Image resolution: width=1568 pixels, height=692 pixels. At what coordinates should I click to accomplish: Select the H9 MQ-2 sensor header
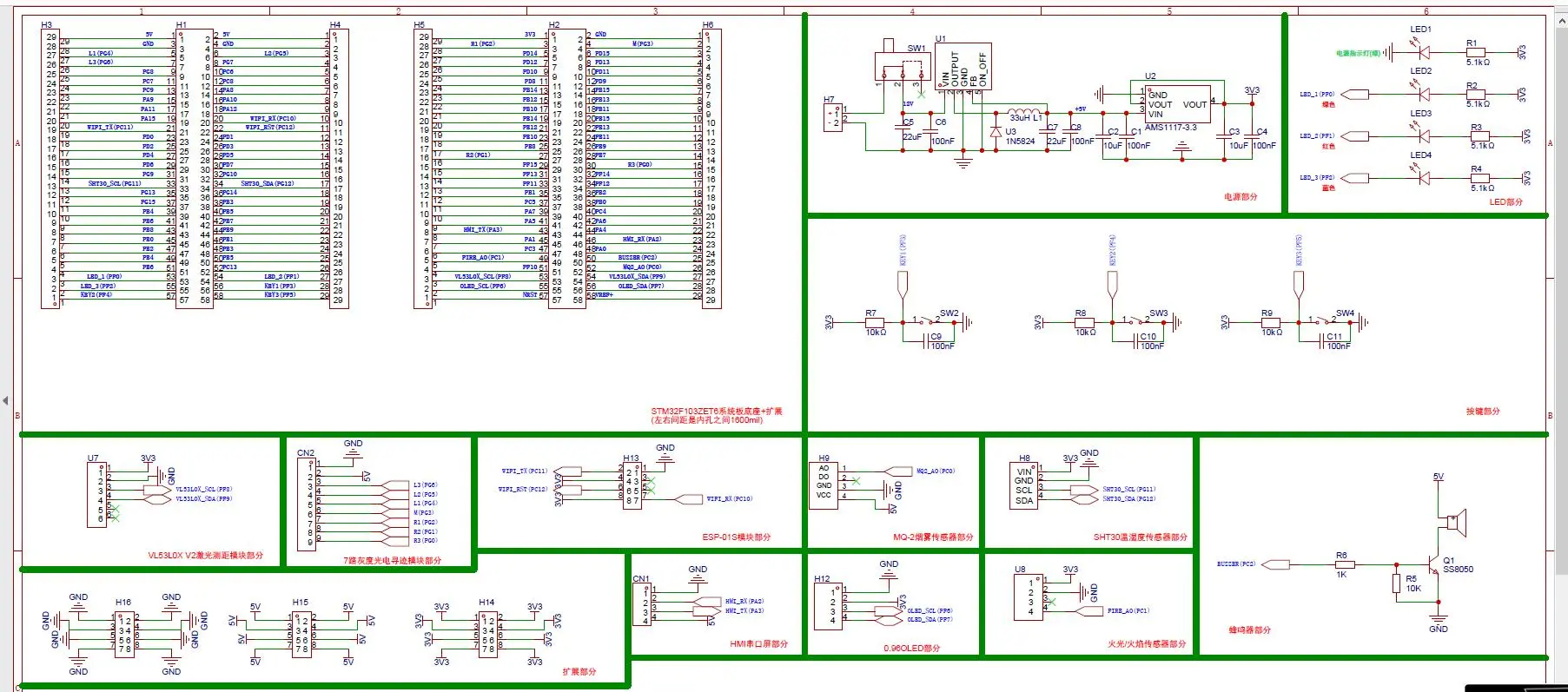click(824, 482)
